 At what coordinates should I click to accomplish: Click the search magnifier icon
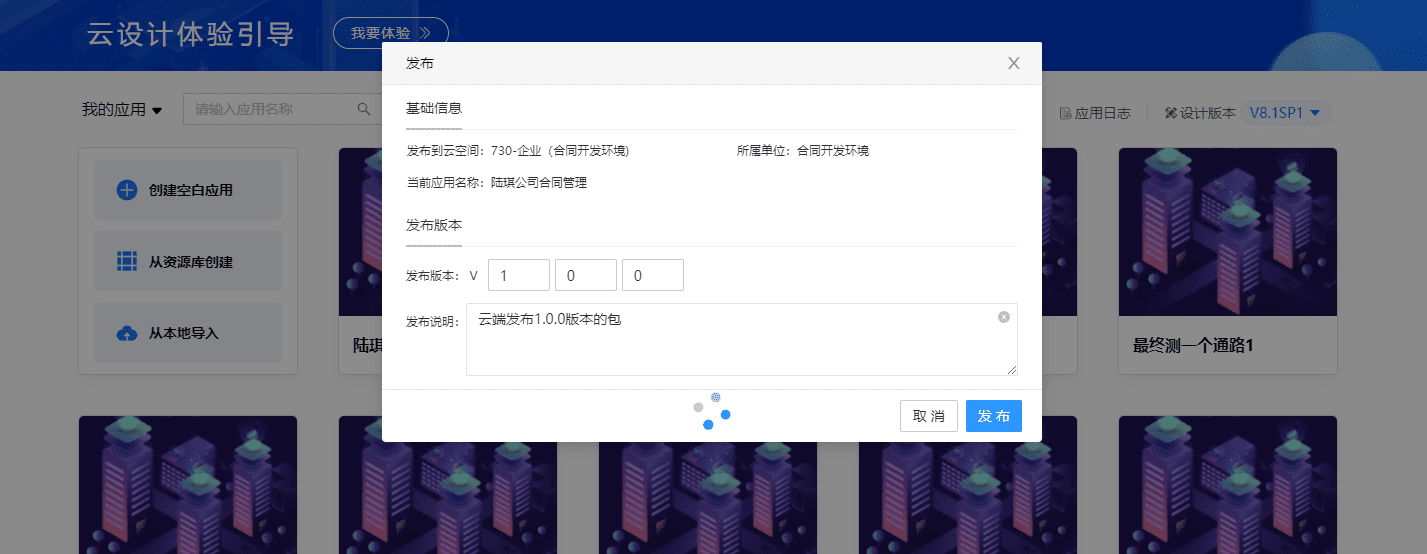[364, 109]
